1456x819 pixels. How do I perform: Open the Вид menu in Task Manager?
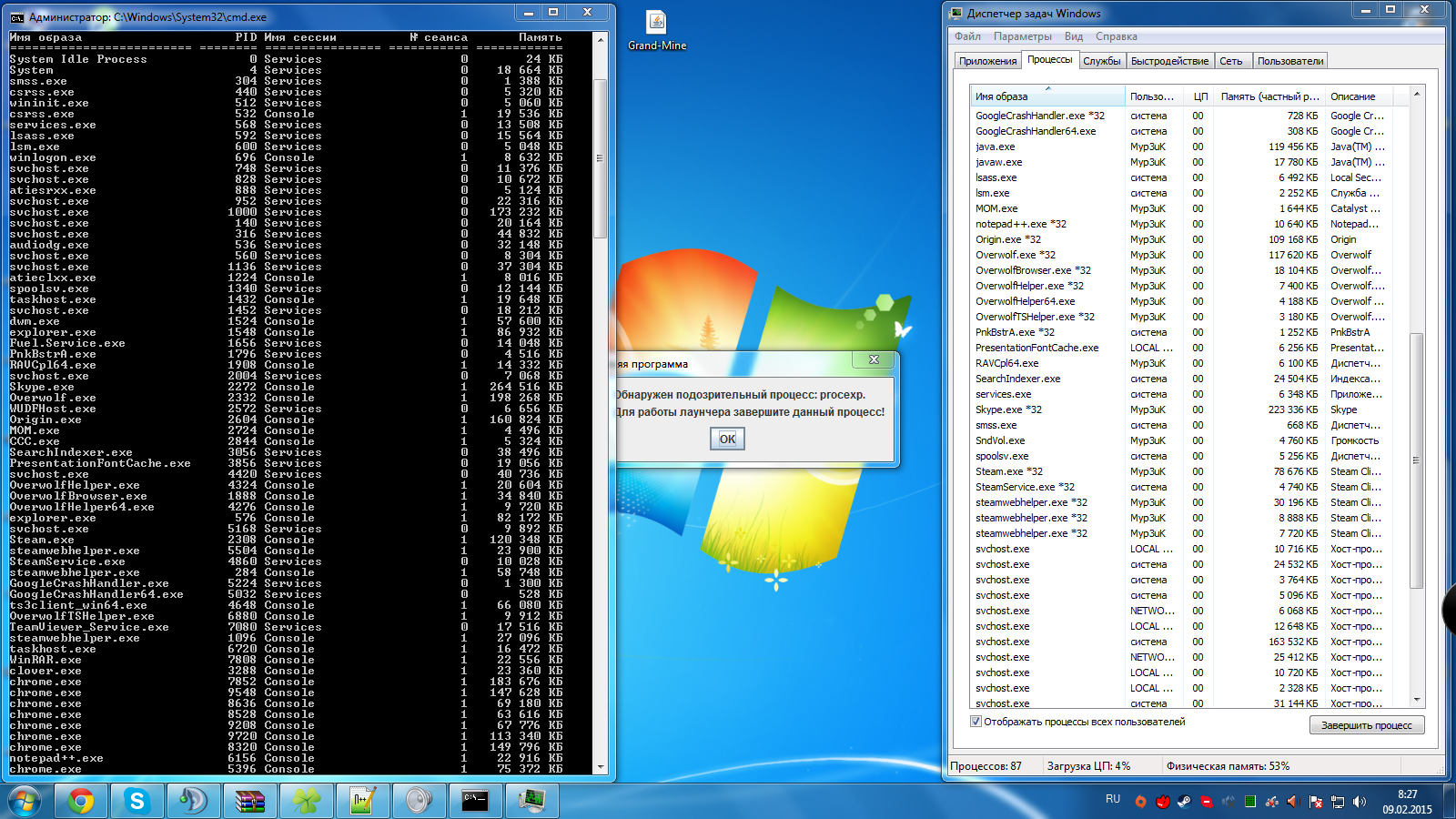pyautogui.click(x=1074, y=36)
